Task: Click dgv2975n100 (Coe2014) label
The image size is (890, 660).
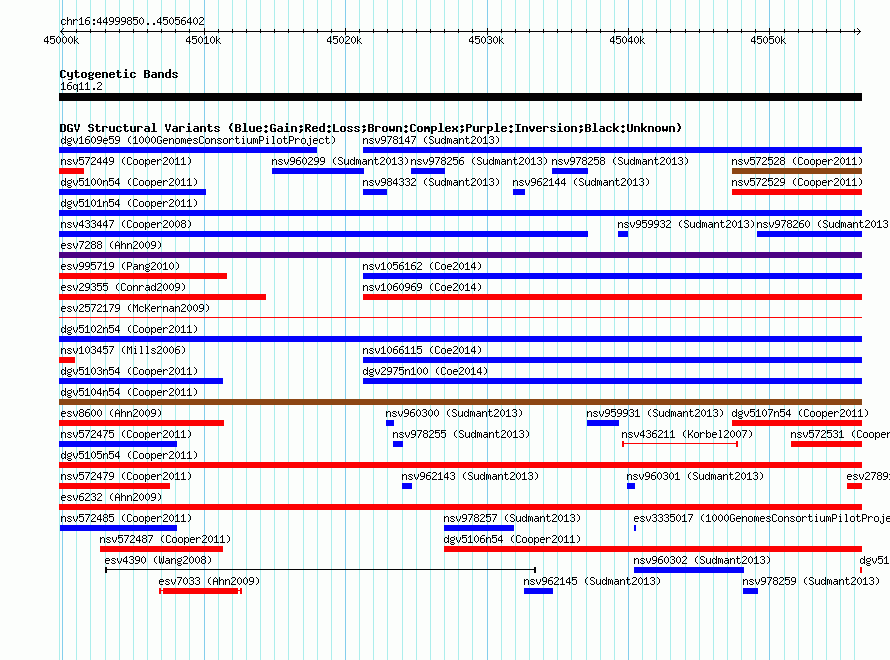Action: coord(425,371)
